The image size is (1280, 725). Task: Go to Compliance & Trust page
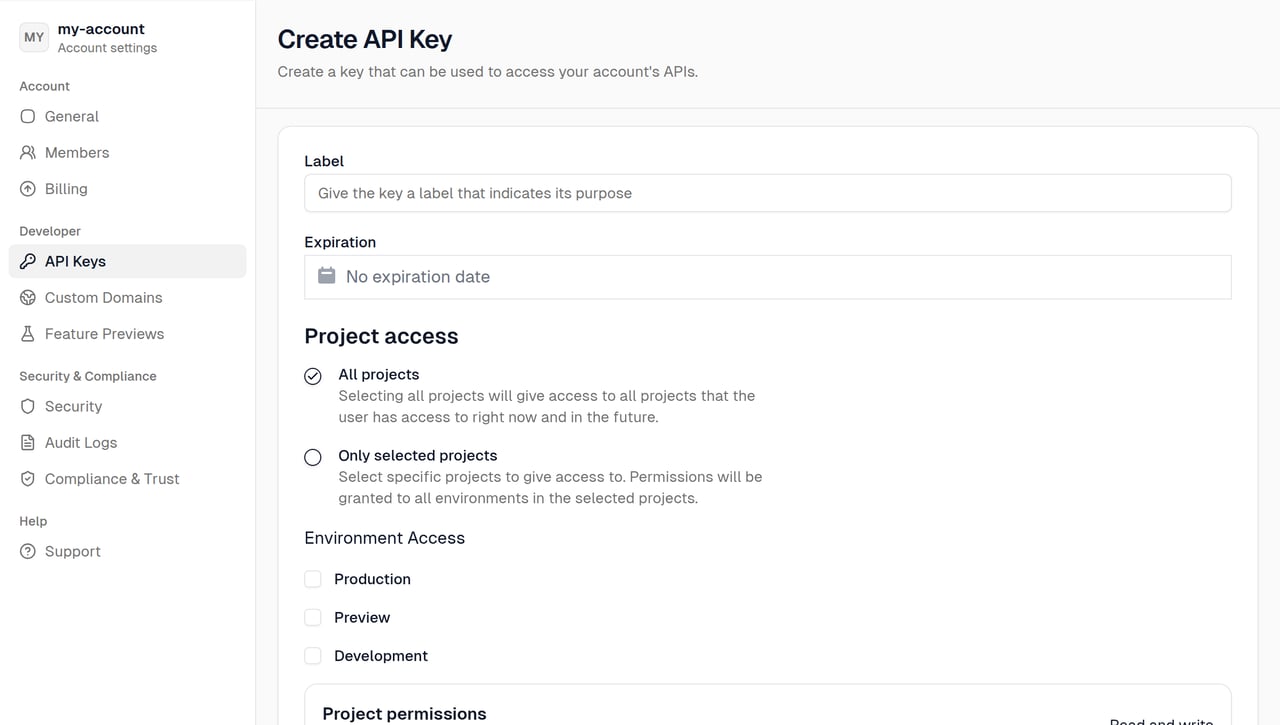tap(127, 478)
